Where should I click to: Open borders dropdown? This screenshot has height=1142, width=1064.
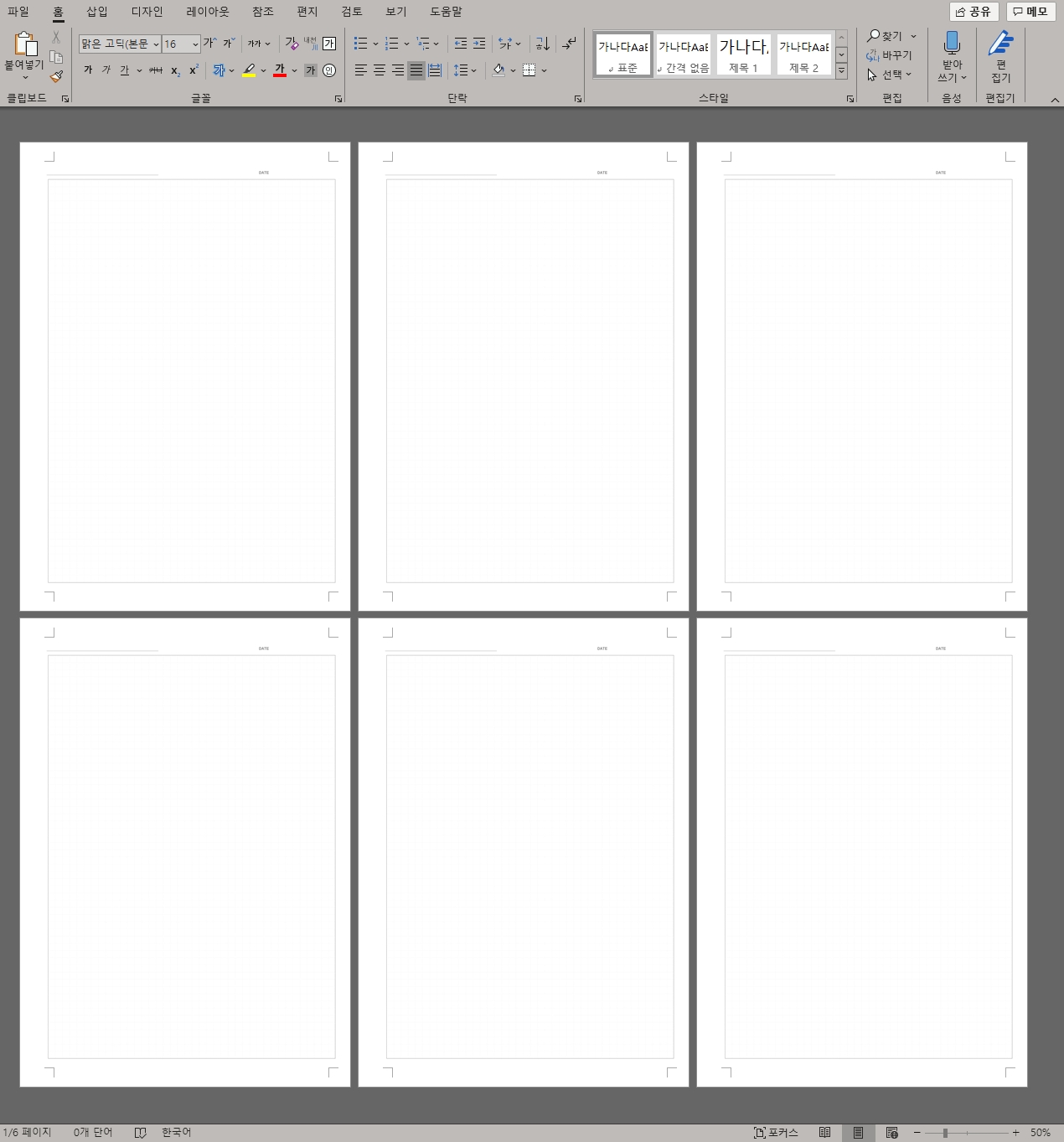(544, 70)
